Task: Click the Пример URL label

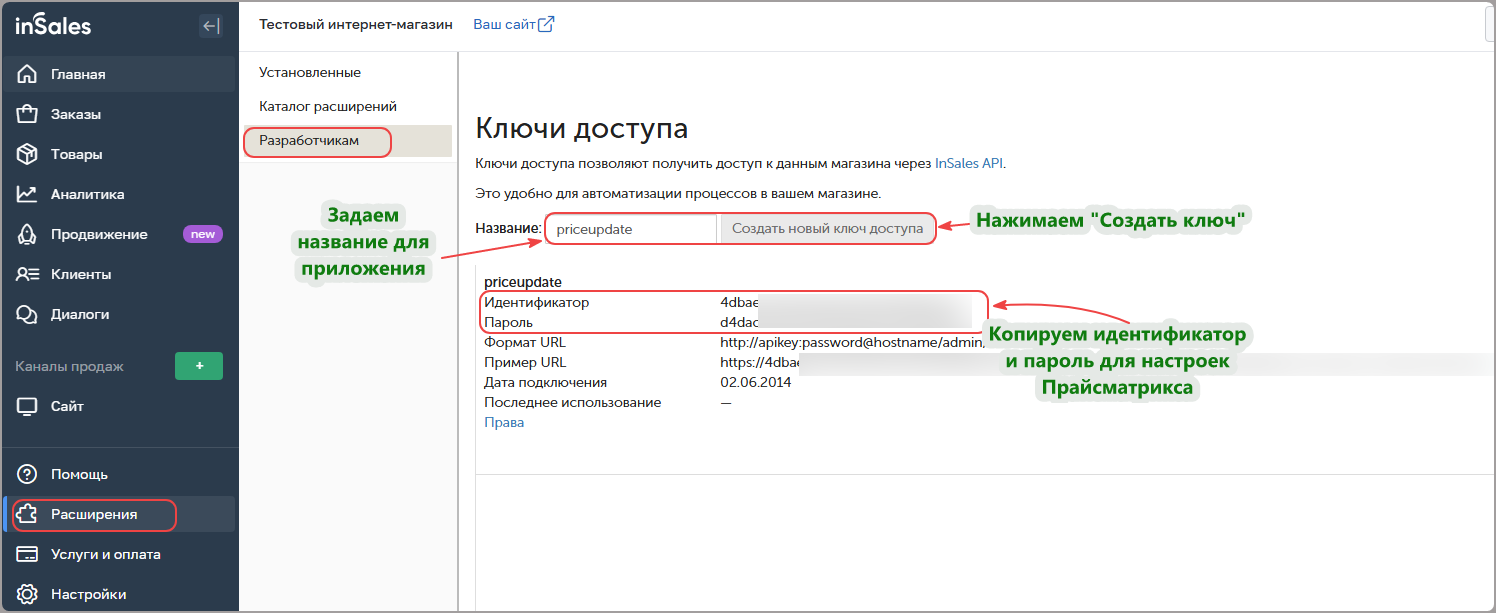Action: point(525,362)
